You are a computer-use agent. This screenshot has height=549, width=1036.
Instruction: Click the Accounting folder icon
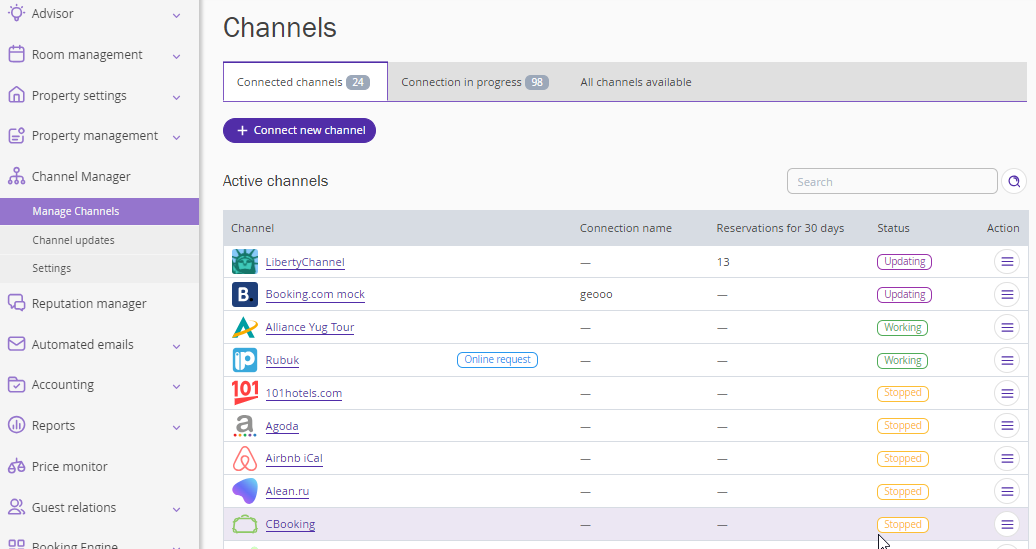[17, 384]
